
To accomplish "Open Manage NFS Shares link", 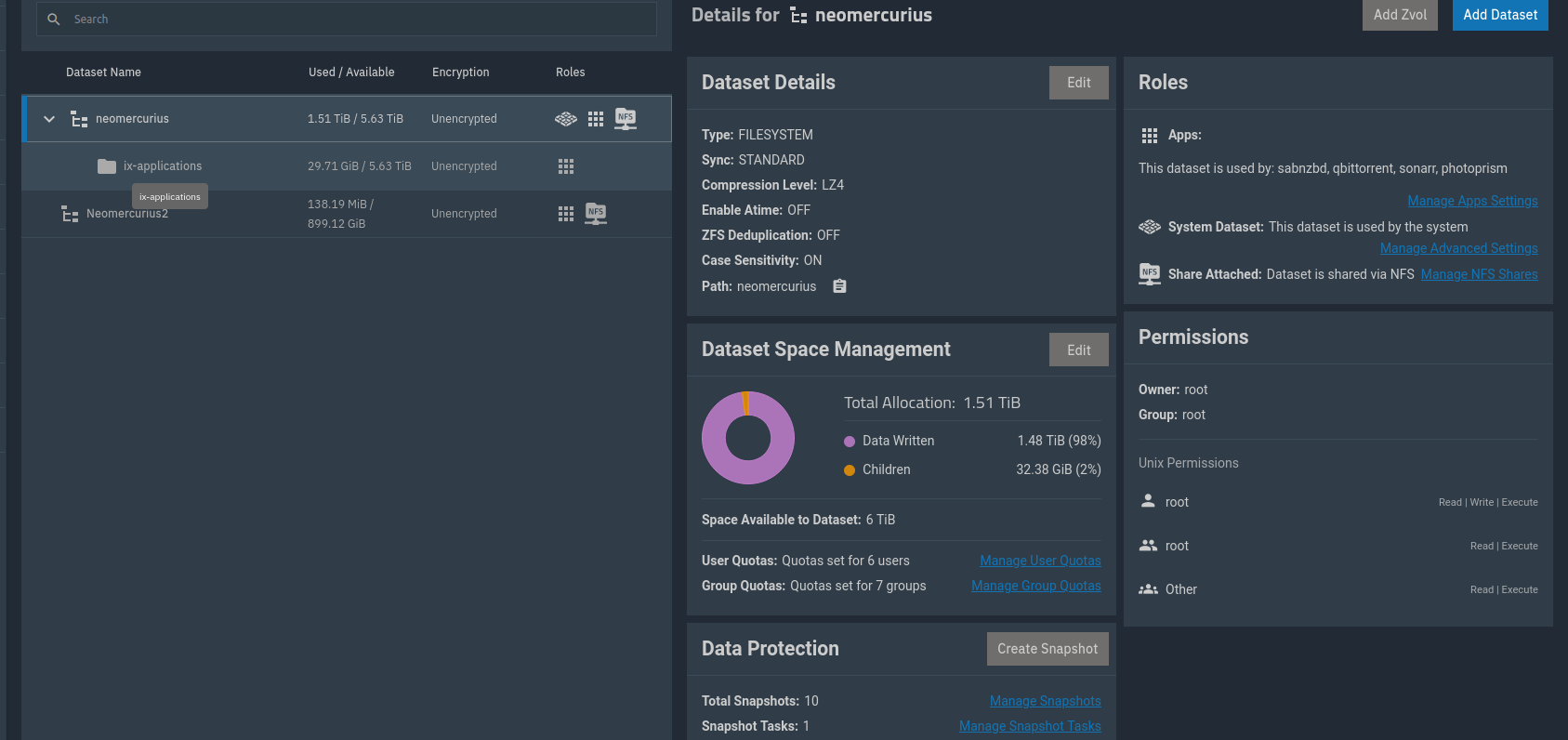I will point(1479,274).
